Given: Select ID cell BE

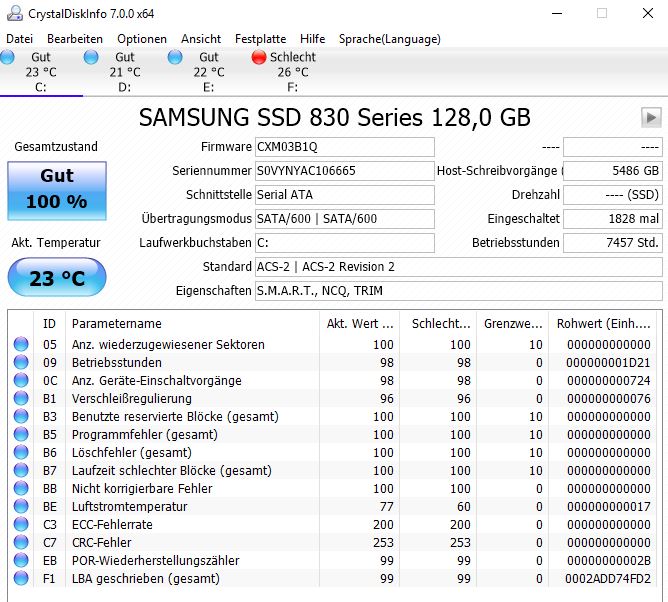Looking at the screenshot, I should click(50, 507).
